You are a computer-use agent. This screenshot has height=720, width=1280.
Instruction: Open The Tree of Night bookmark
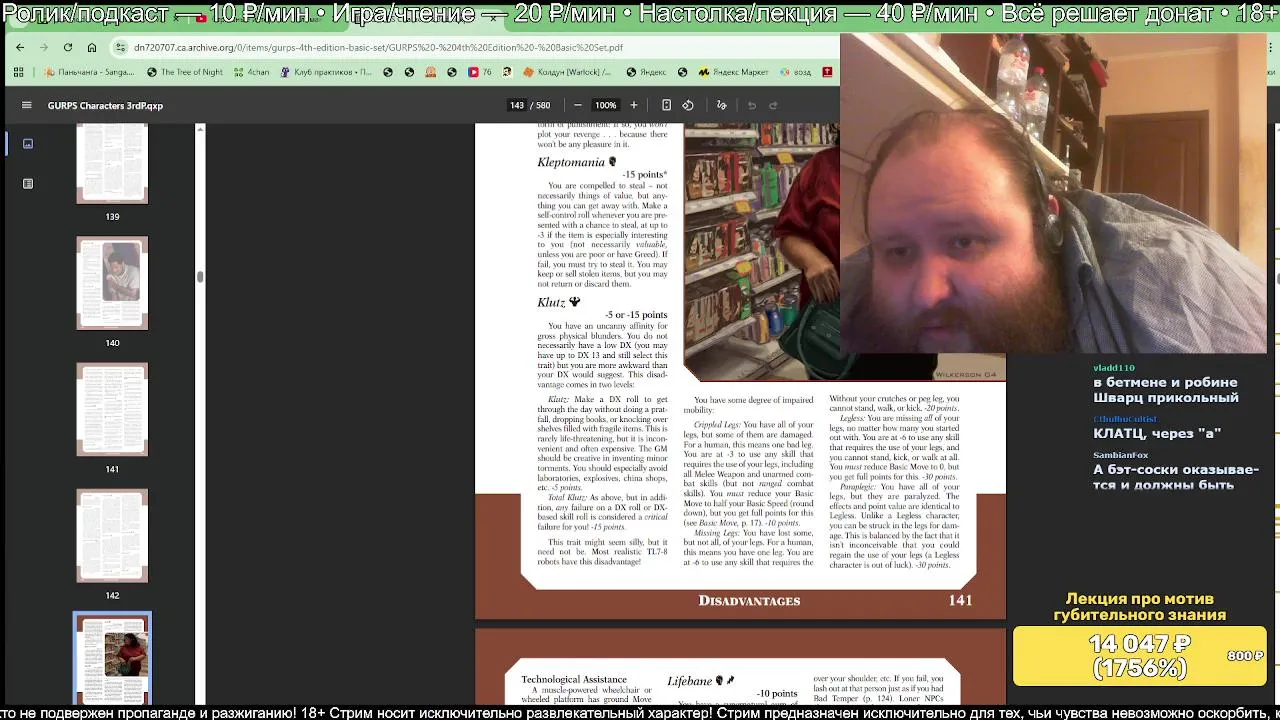185,72
